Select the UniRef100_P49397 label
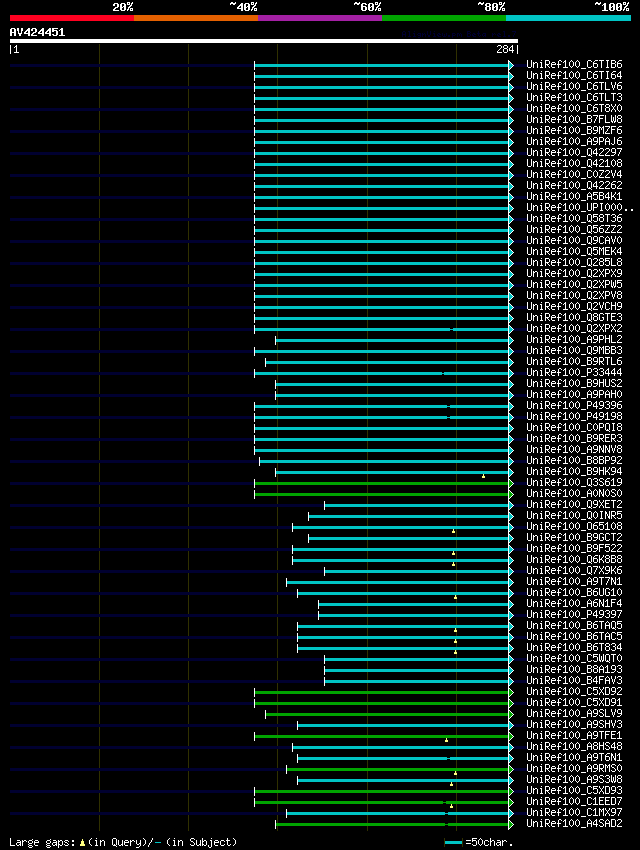This screenshot has height=850, width=640. click(x=574, y=614)
